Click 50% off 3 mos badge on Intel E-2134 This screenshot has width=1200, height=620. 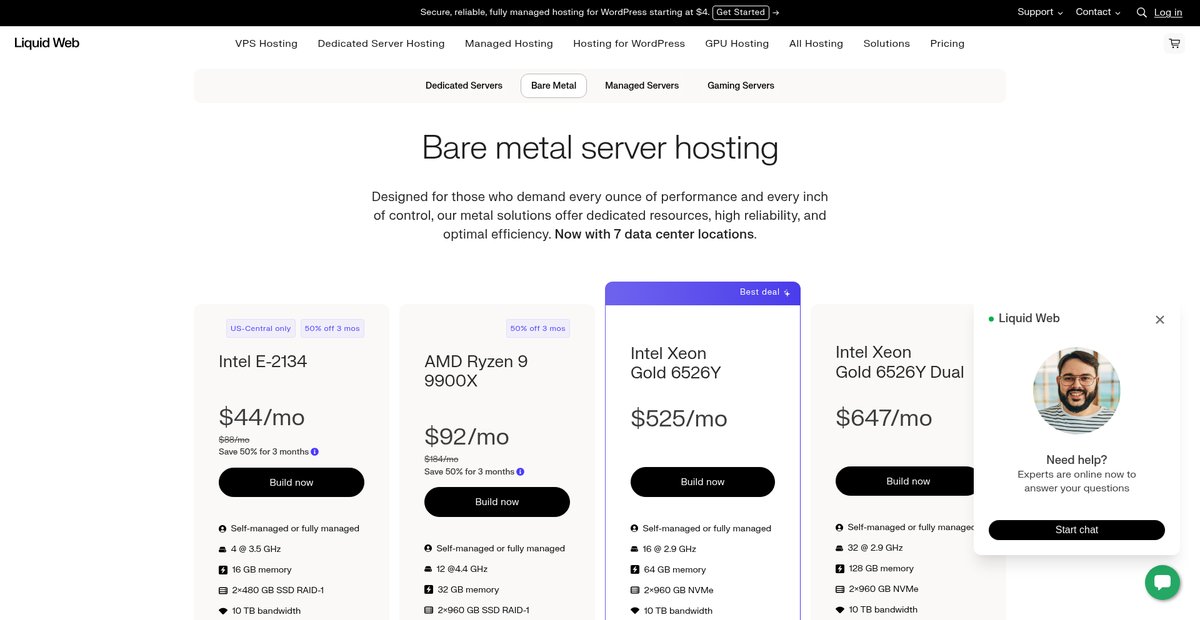[332, 328]
